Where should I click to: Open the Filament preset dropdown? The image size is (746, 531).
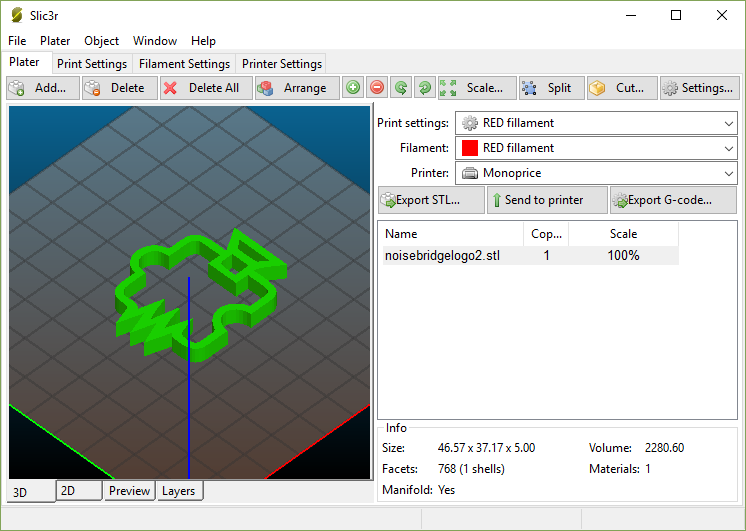(596, 148)
